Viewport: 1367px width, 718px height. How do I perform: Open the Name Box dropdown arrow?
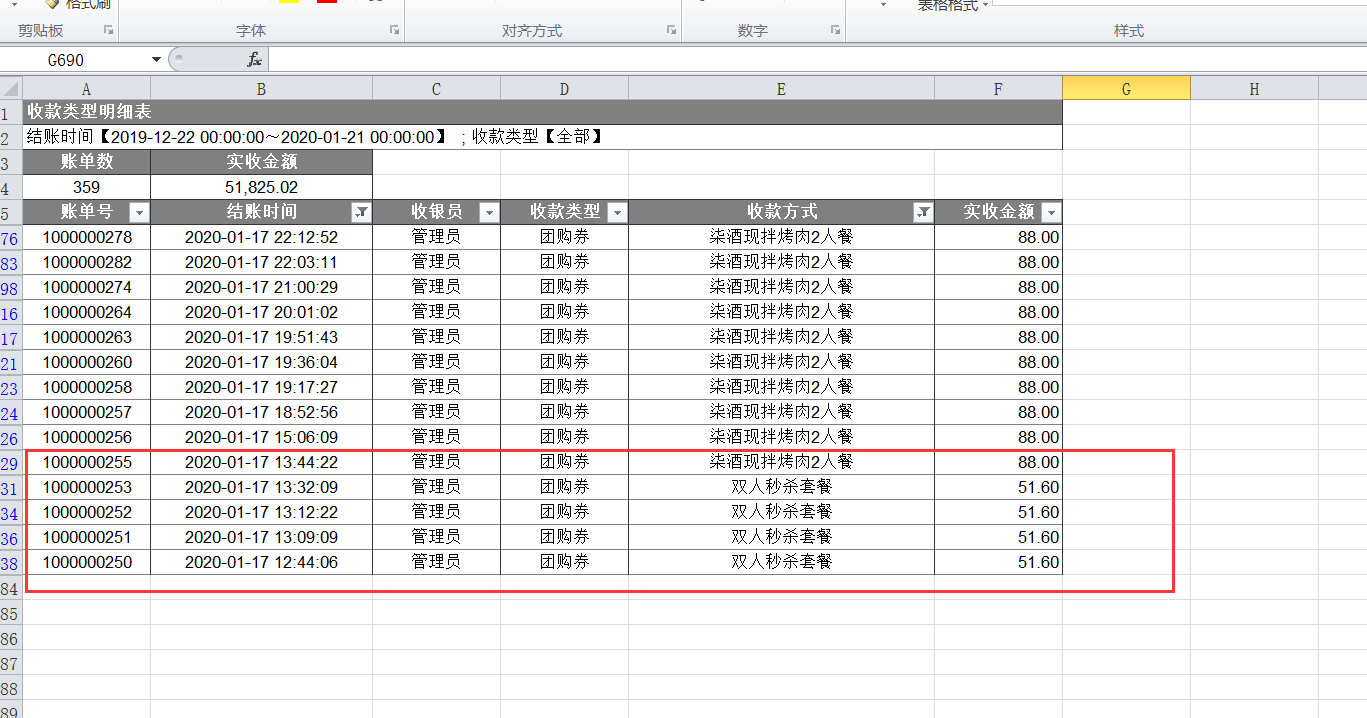(x=155, y=58)
